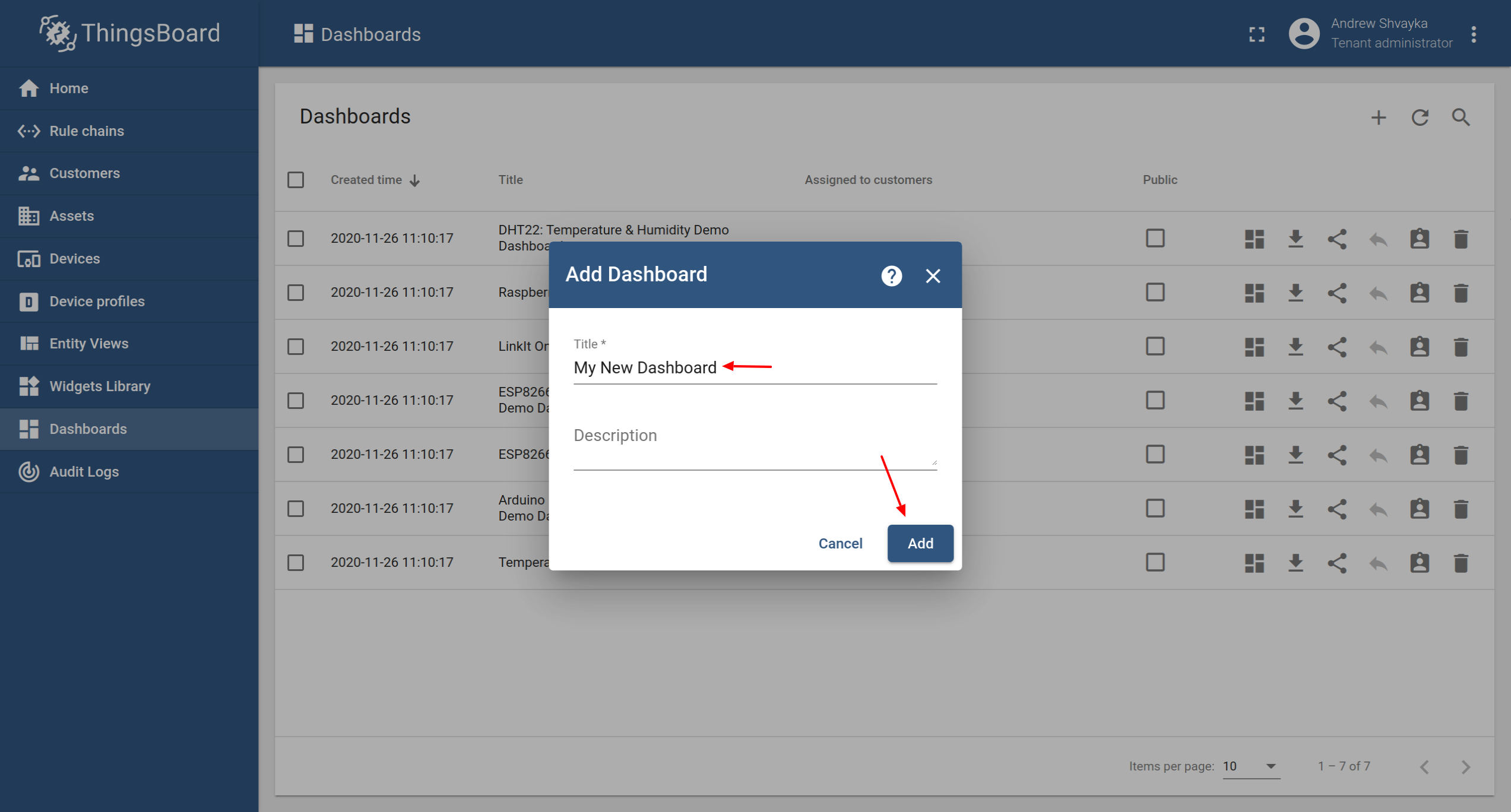Toggle fullscreen mode icon in header
This screenshot has height=812, width=1511.
pos(1256,34)
